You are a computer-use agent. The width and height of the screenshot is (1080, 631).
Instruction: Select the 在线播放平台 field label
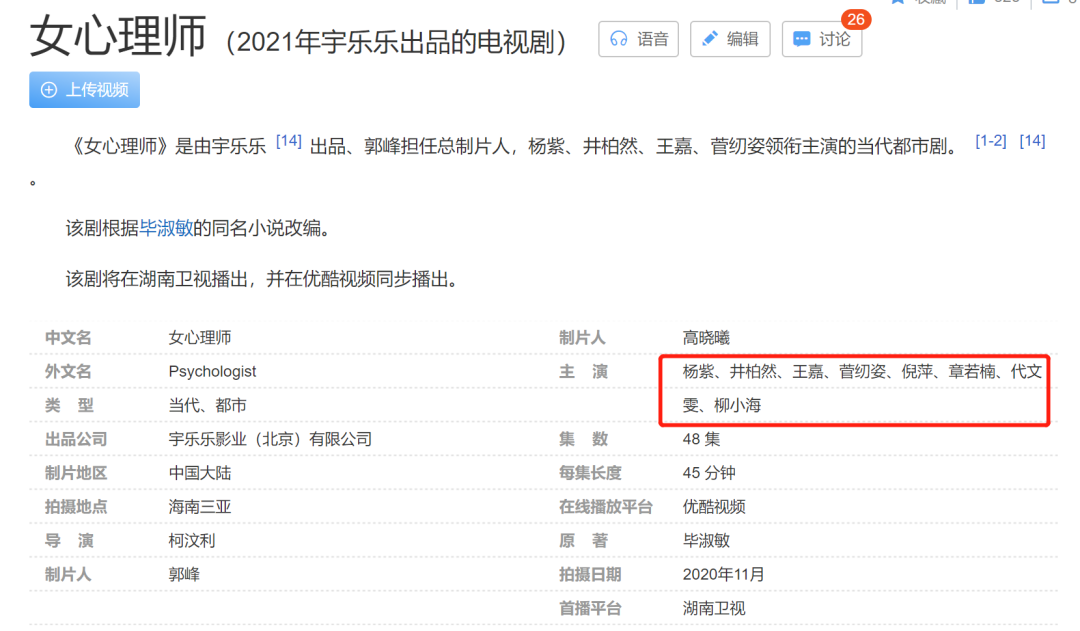coord(605,506)
